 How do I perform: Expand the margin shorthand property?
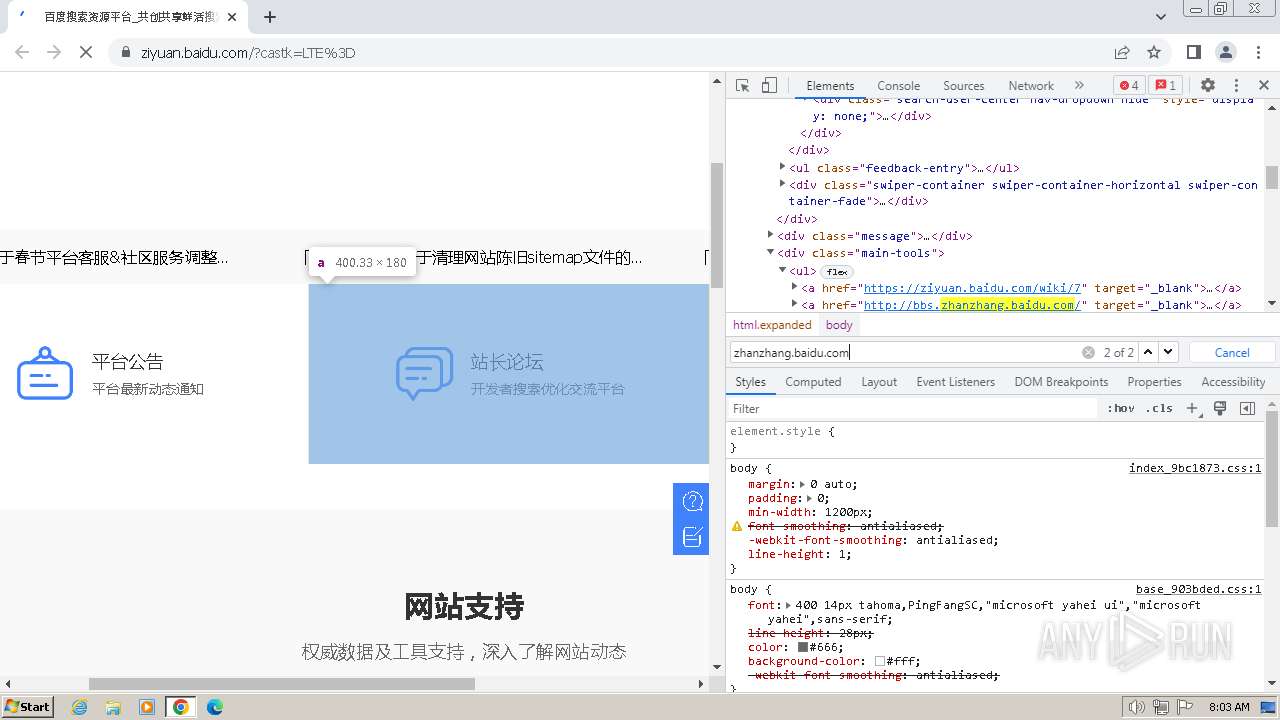[x=803, y=484]
